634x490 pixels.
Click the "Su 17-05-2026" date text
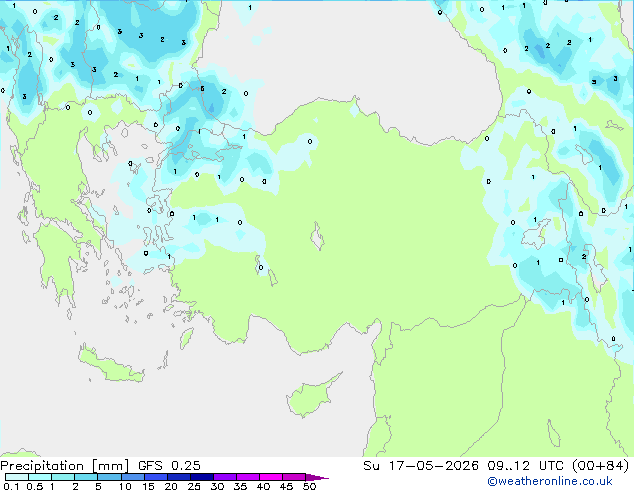coord(421,466)
